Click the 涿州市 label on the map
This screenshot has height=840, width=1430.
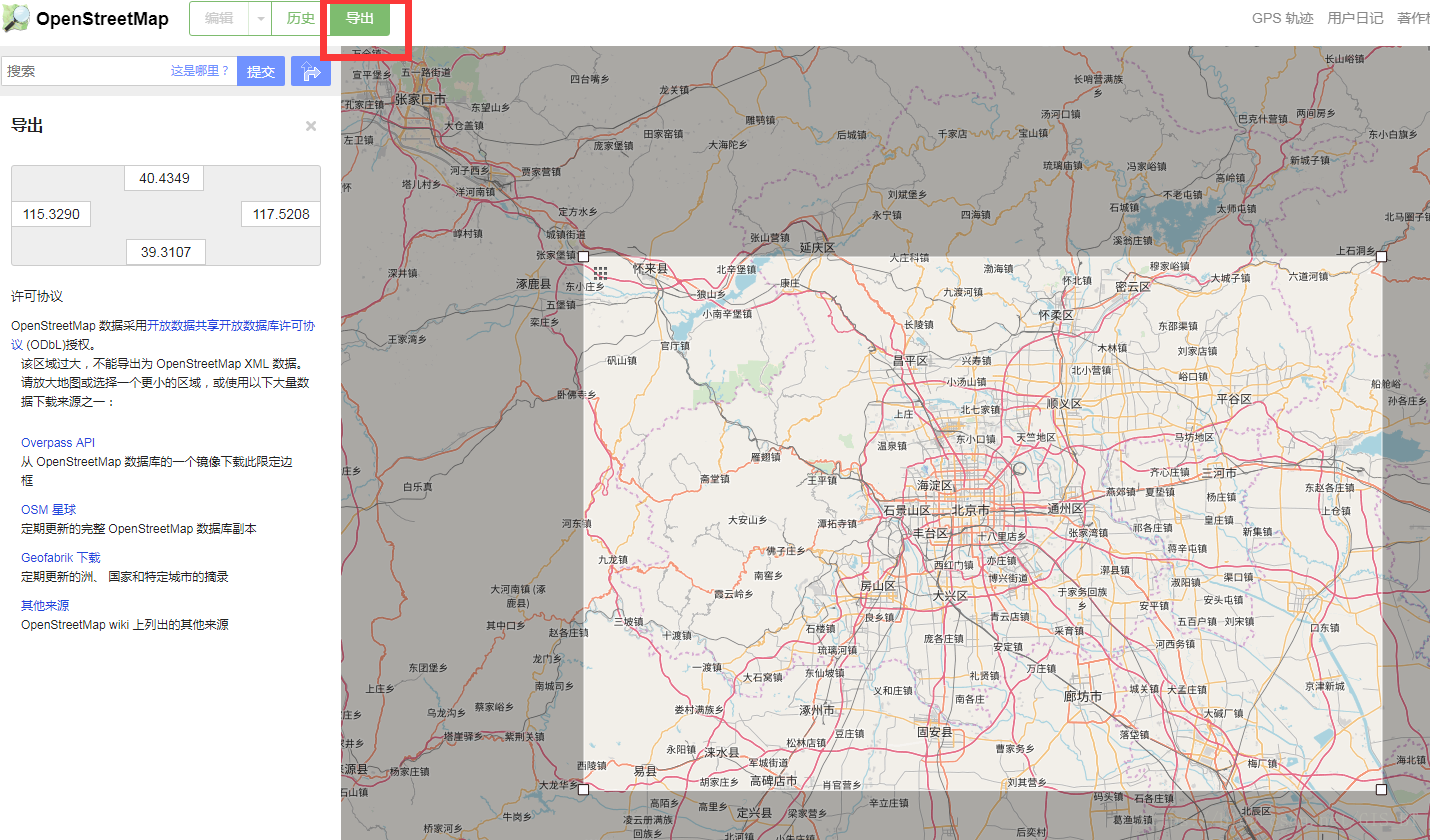pos(817,710)
